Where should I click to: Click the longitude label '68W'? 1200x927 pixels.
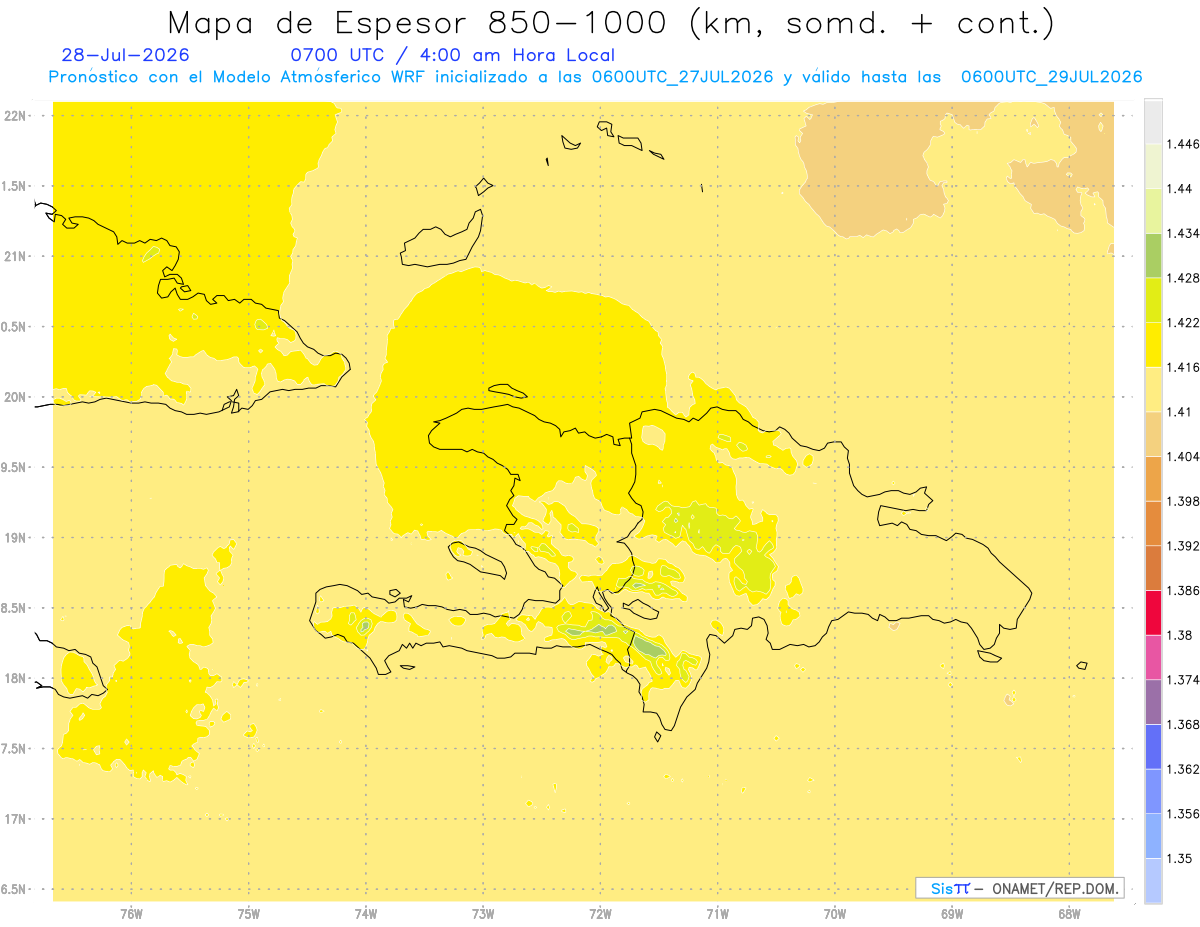tap(1069, 914)
